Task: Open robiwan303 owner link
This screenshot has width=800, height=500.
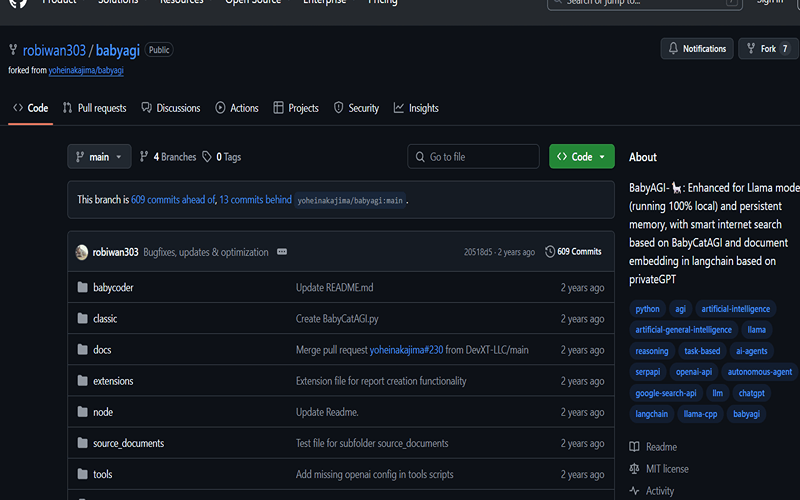Action: (x=54, y=51)
